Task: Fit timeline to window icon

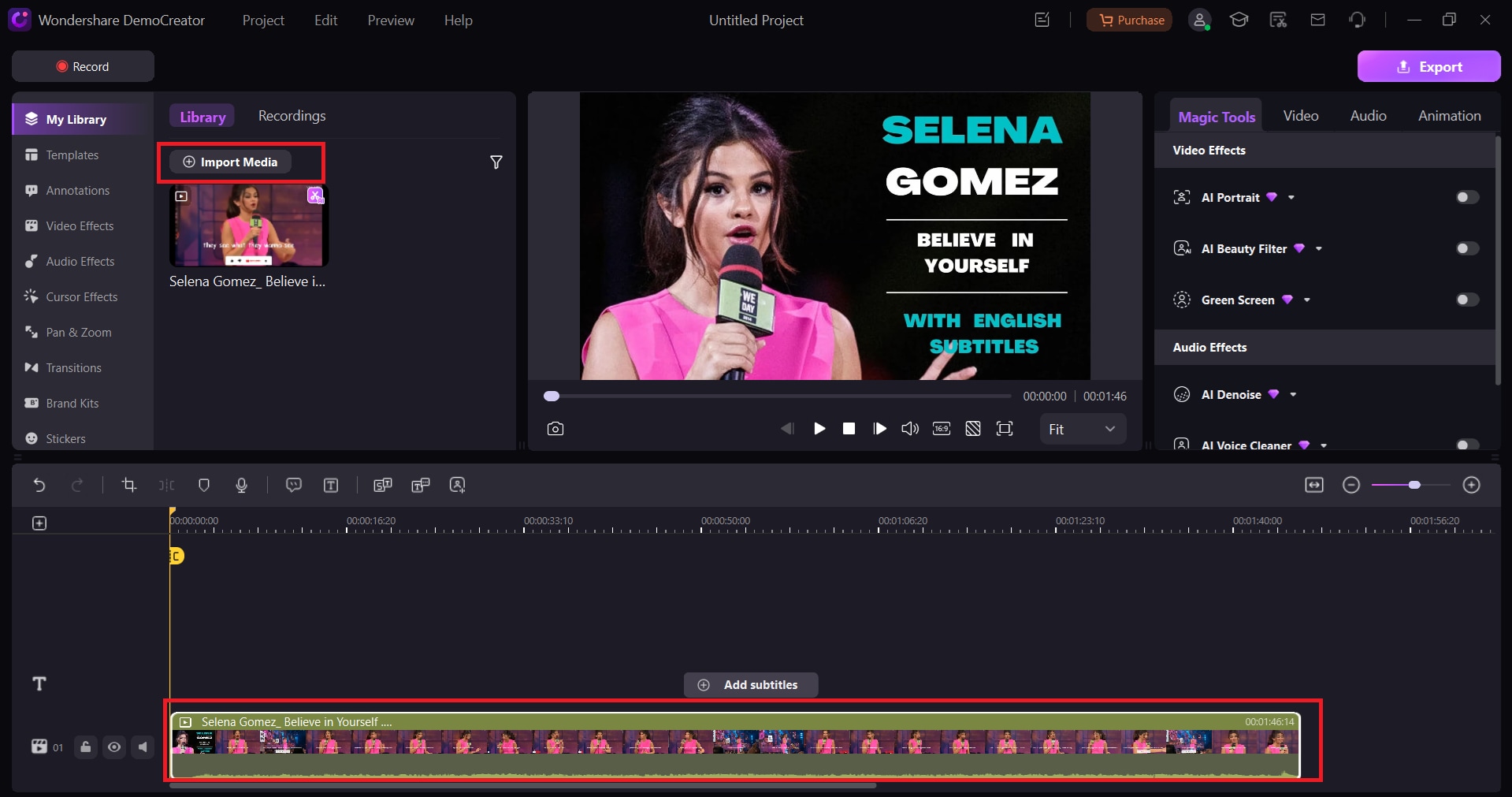Action: pos(1314,485)
